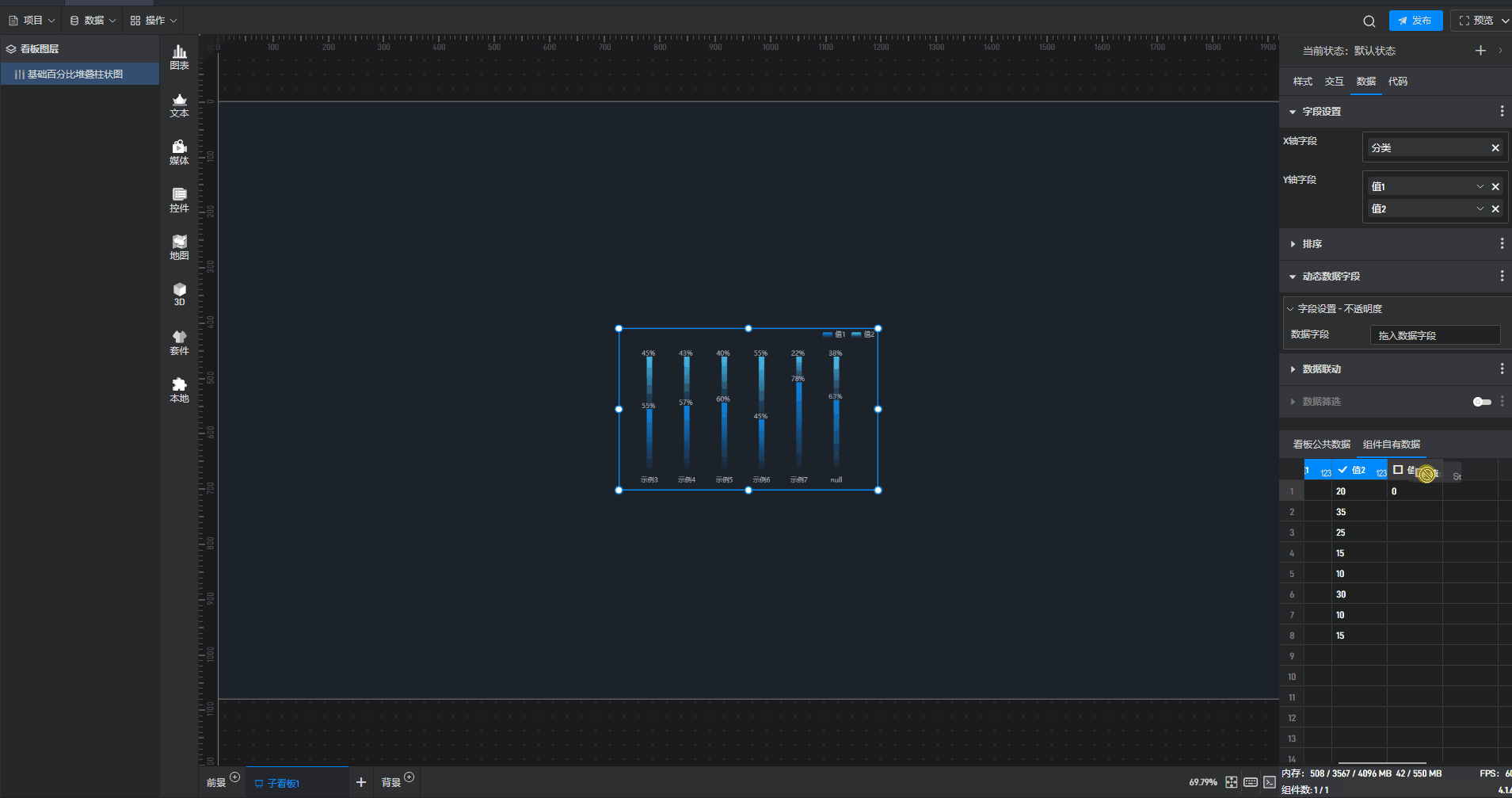The image size is (1512, 798).
Task: Click data cell with value 25
Action: 1359,533
